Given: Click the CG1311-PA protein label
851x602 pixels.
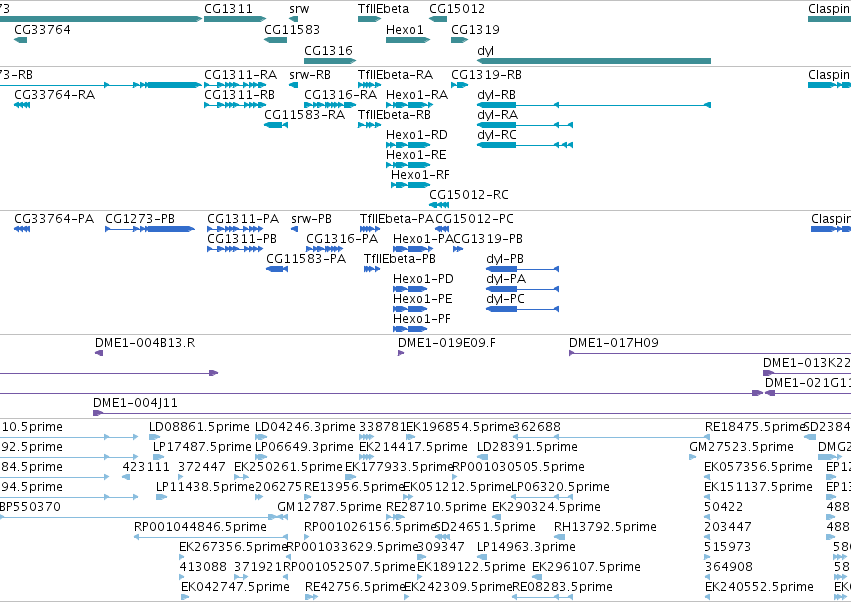Looking at the screenshot, I should pyautogui.click(x=243, y=219).
